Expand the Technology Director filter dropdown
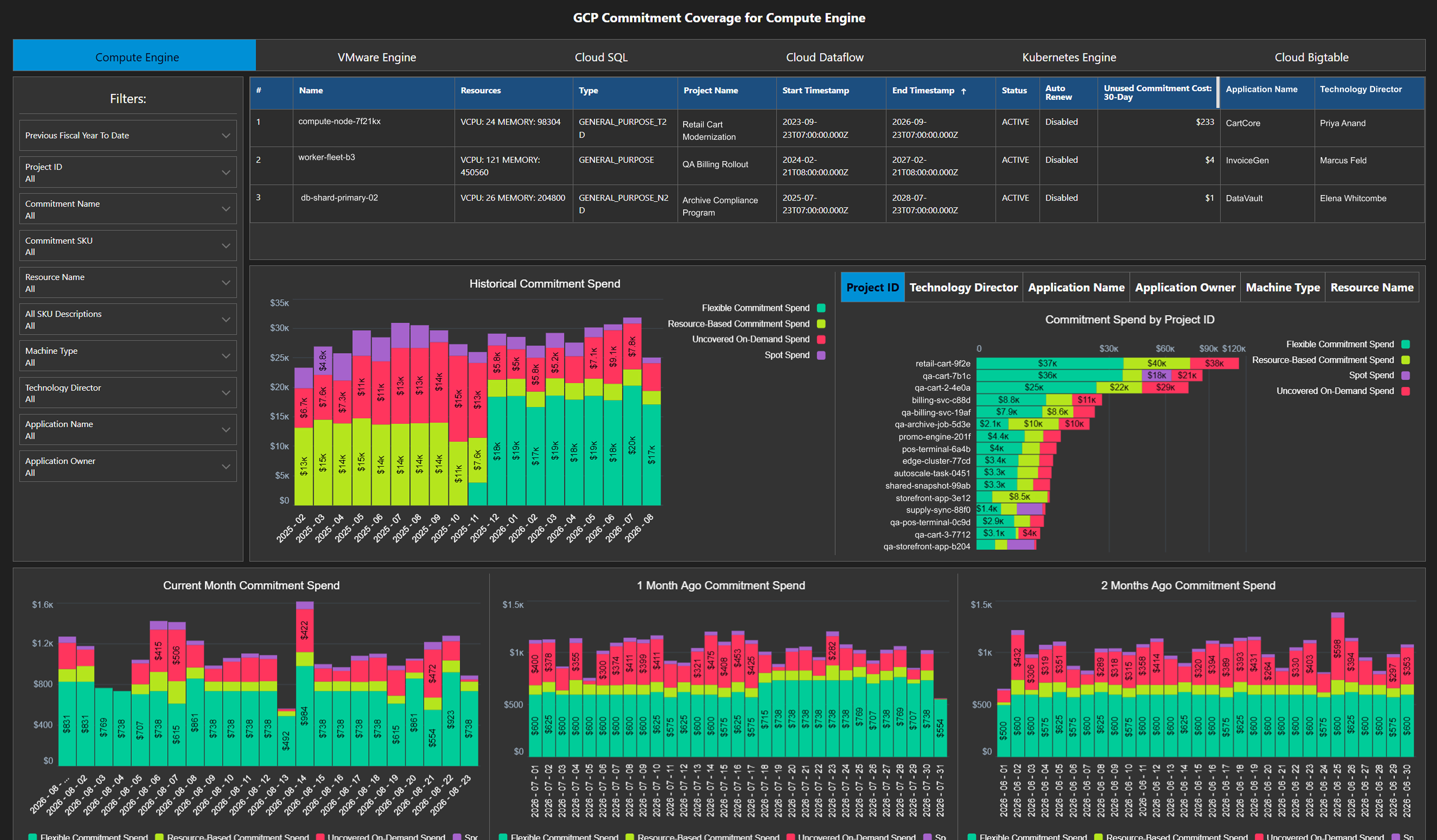 [128, 393]
